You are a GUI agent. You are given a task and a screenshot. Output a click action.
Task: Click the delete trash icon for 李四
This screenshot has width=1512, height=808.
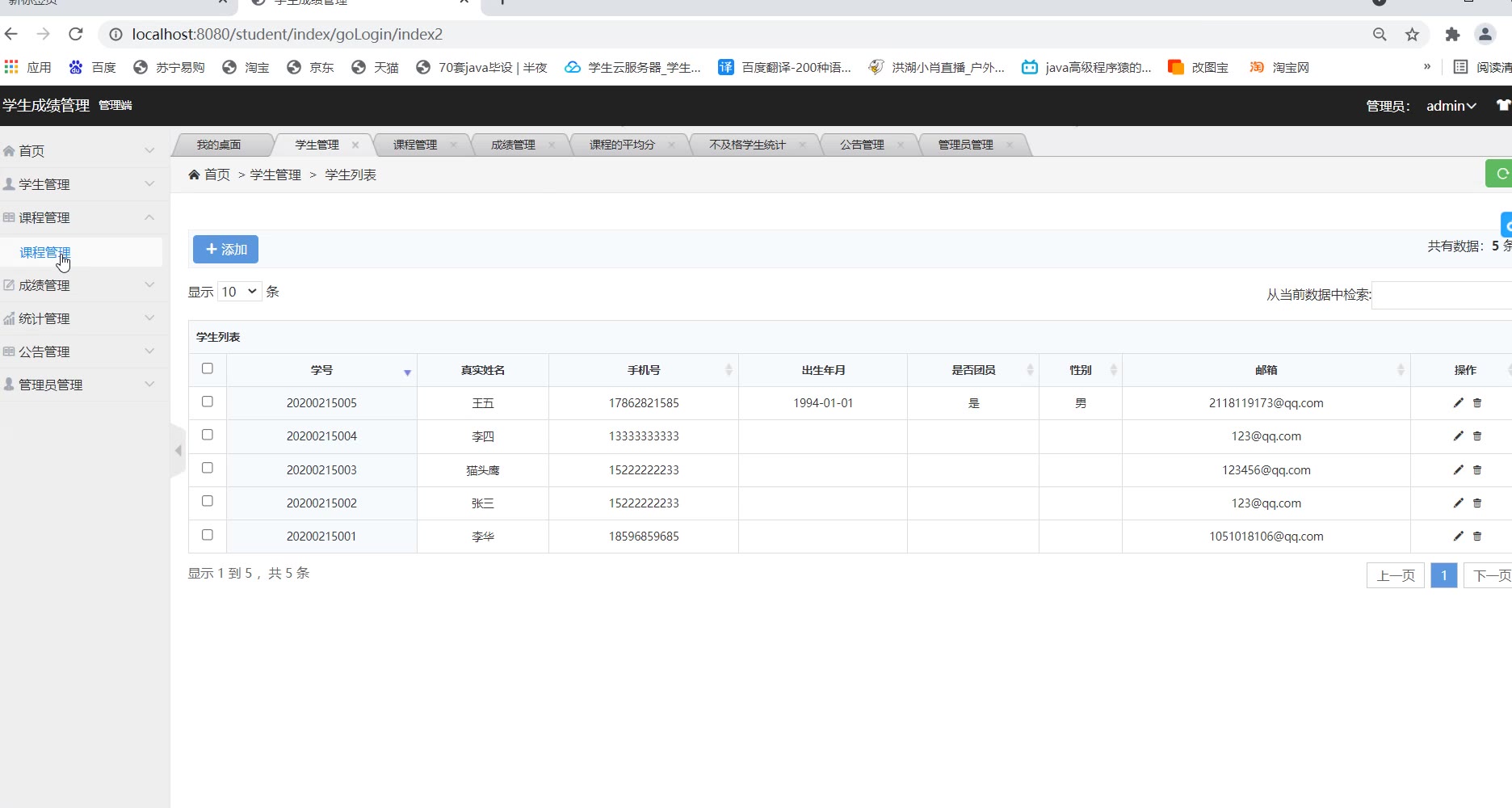click(1477, 436)
